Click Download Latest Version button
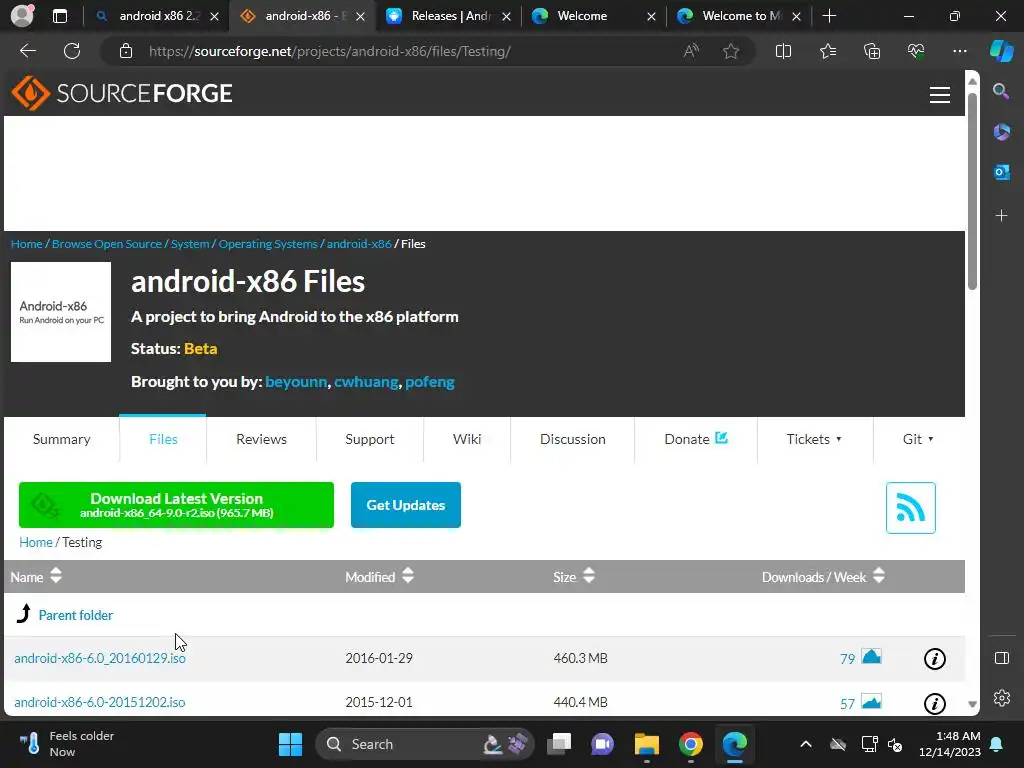The width and height of the screenshot is (1024, 768). 176,505
